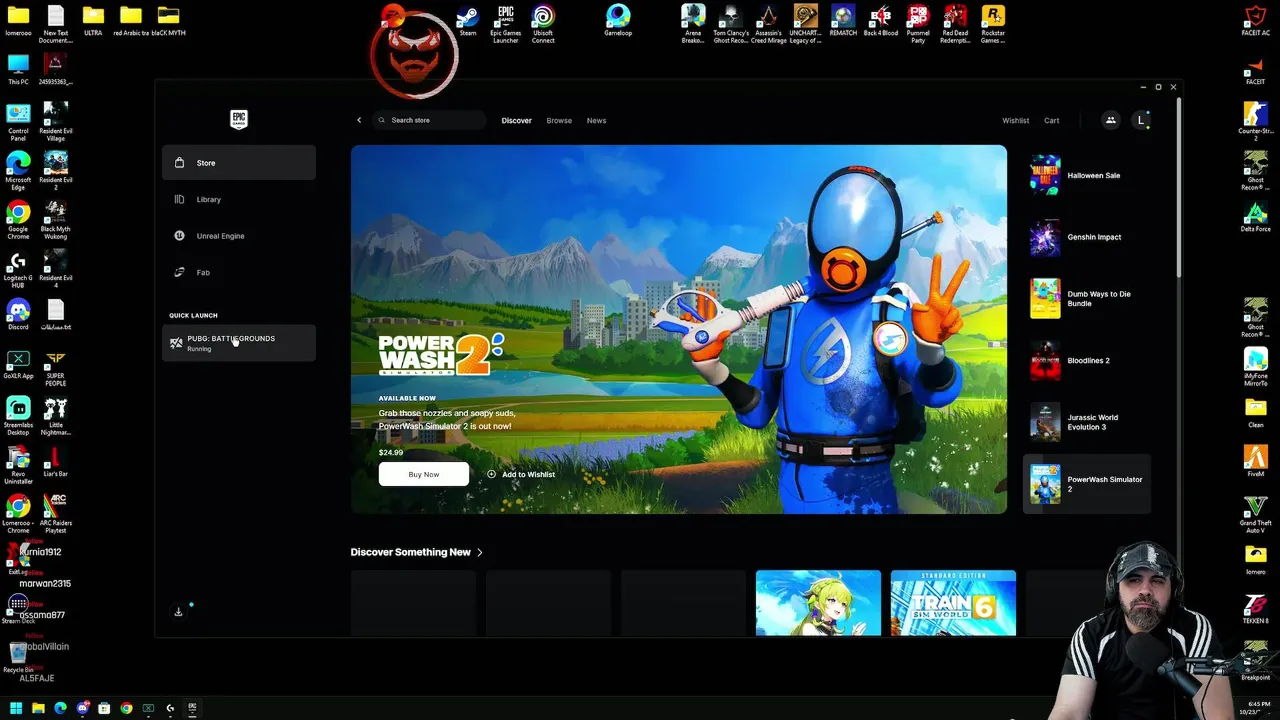
Task: Switch to the Discover tab
Action: [x=516, y=120]
